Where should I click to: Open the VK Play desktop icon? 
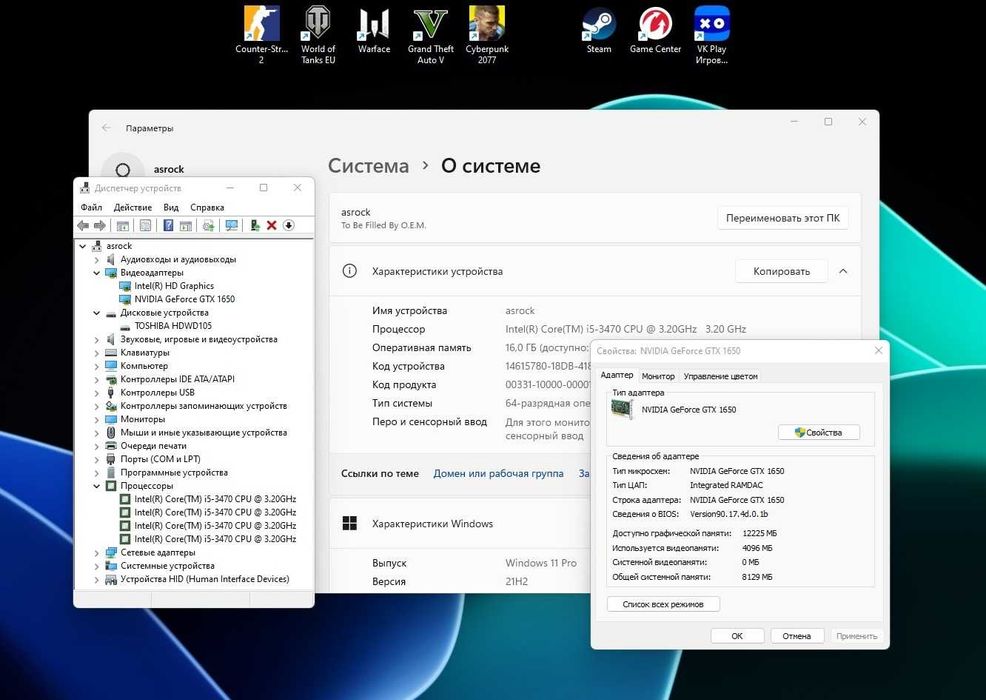point(711,35)
